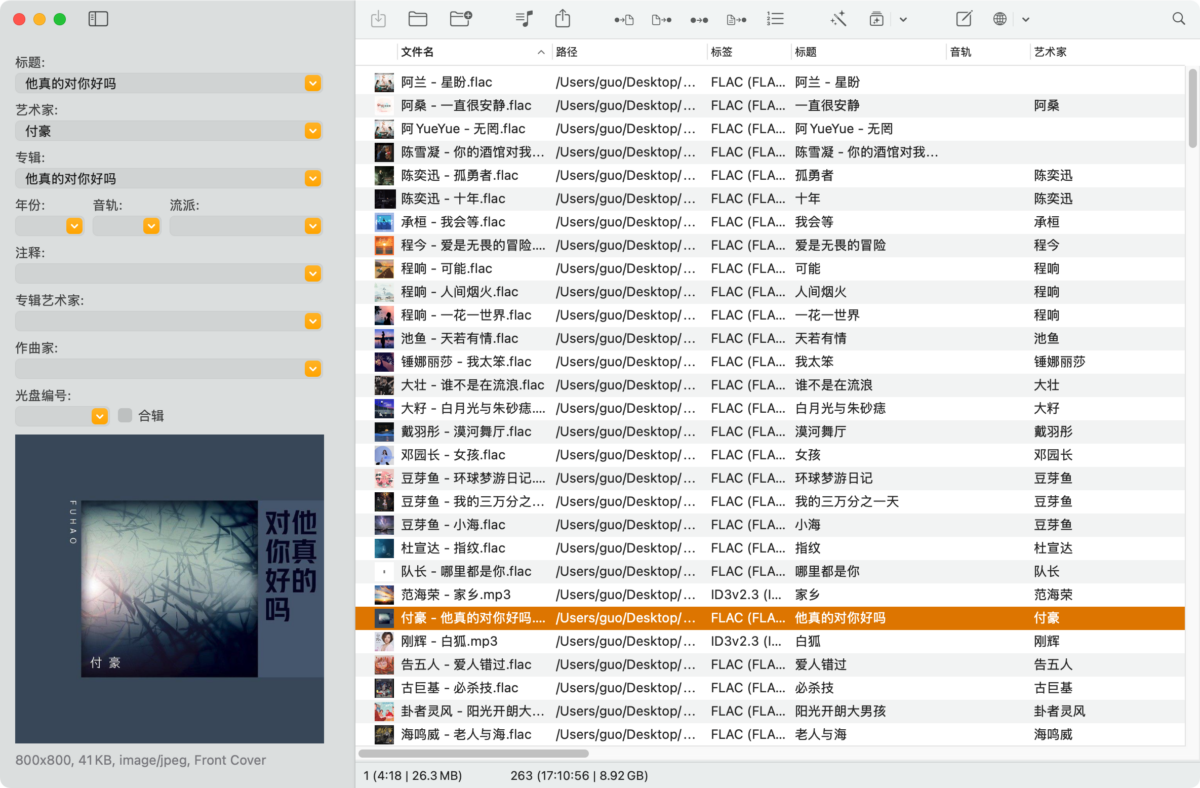Select the row 队长 - 哪里都是你.flac

(770, 571)
